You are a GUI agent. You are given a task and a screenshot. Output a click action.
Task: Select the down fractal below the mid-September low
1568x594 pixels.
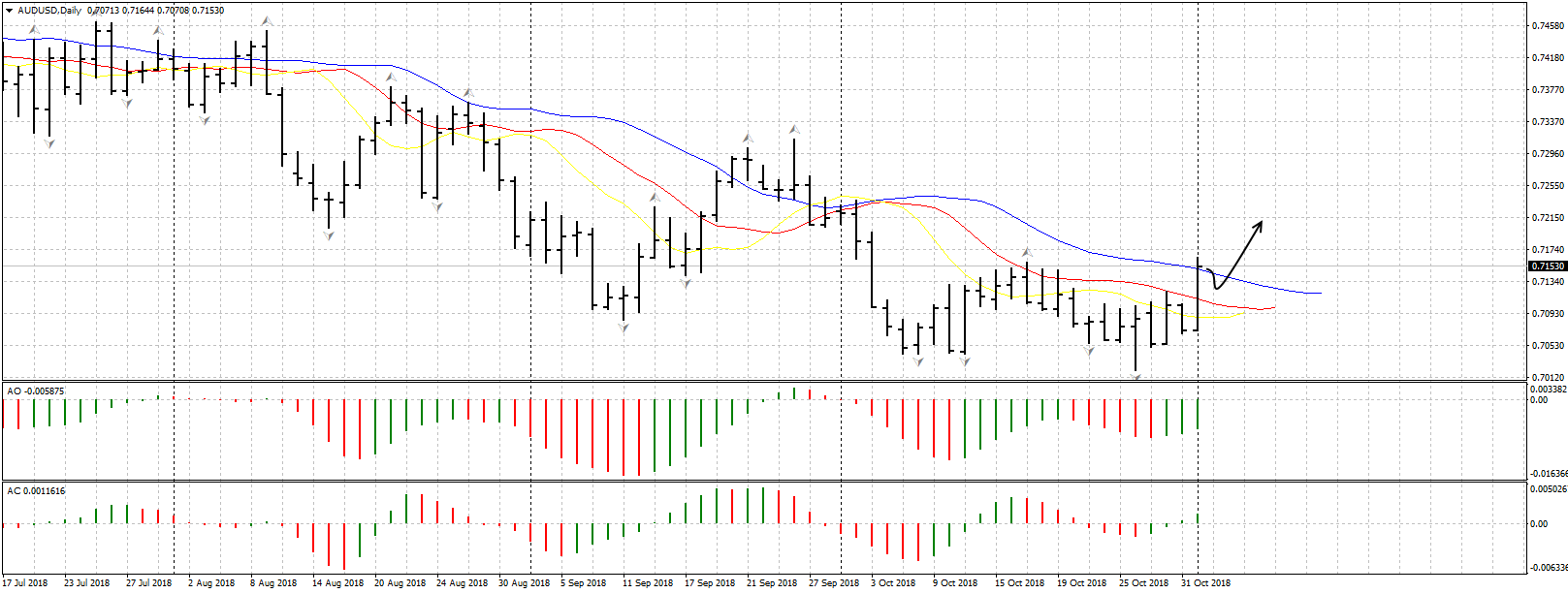(x=624, y=328)
